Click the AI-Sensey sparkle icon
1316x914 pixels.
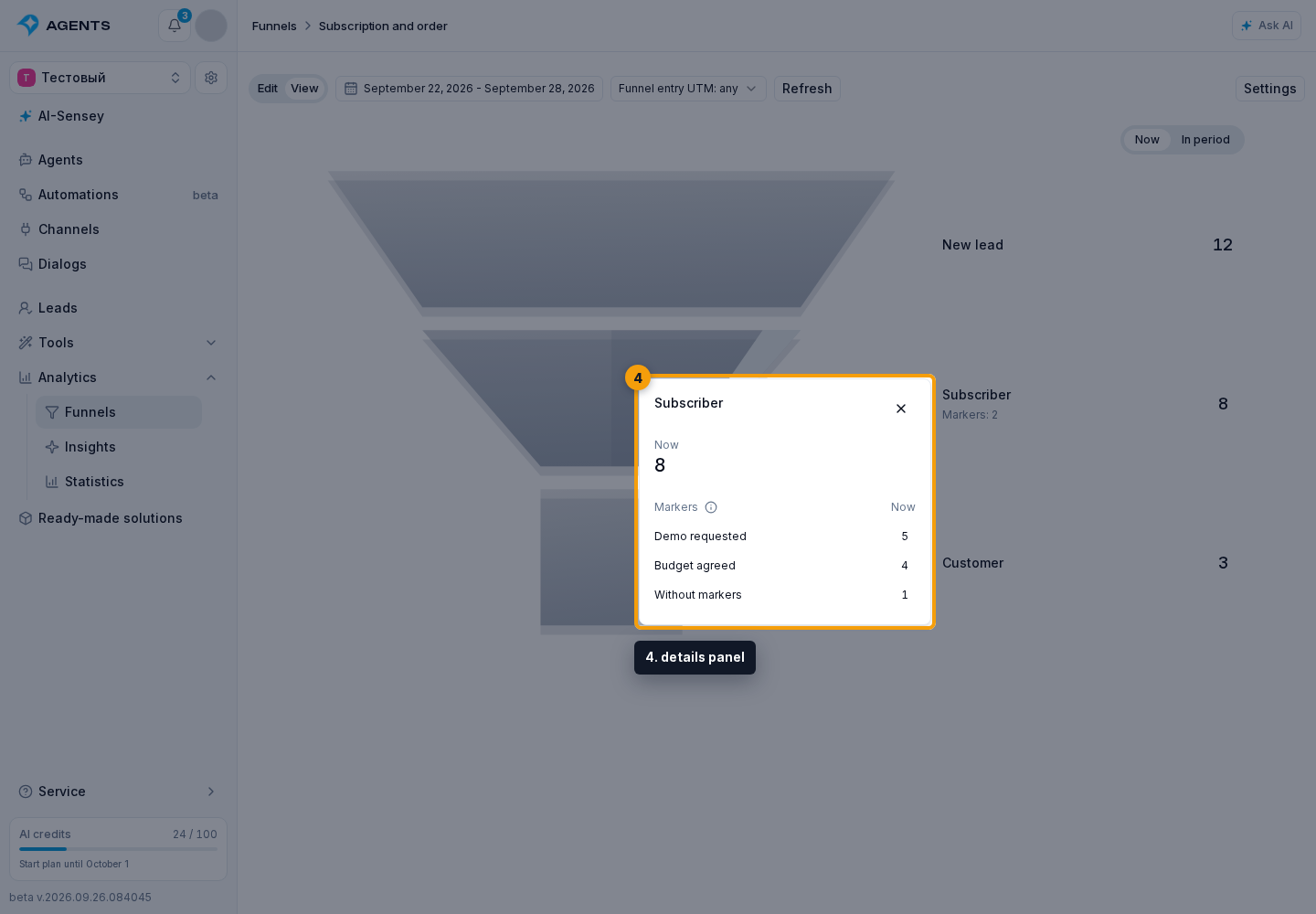click(x=26, y=116)
